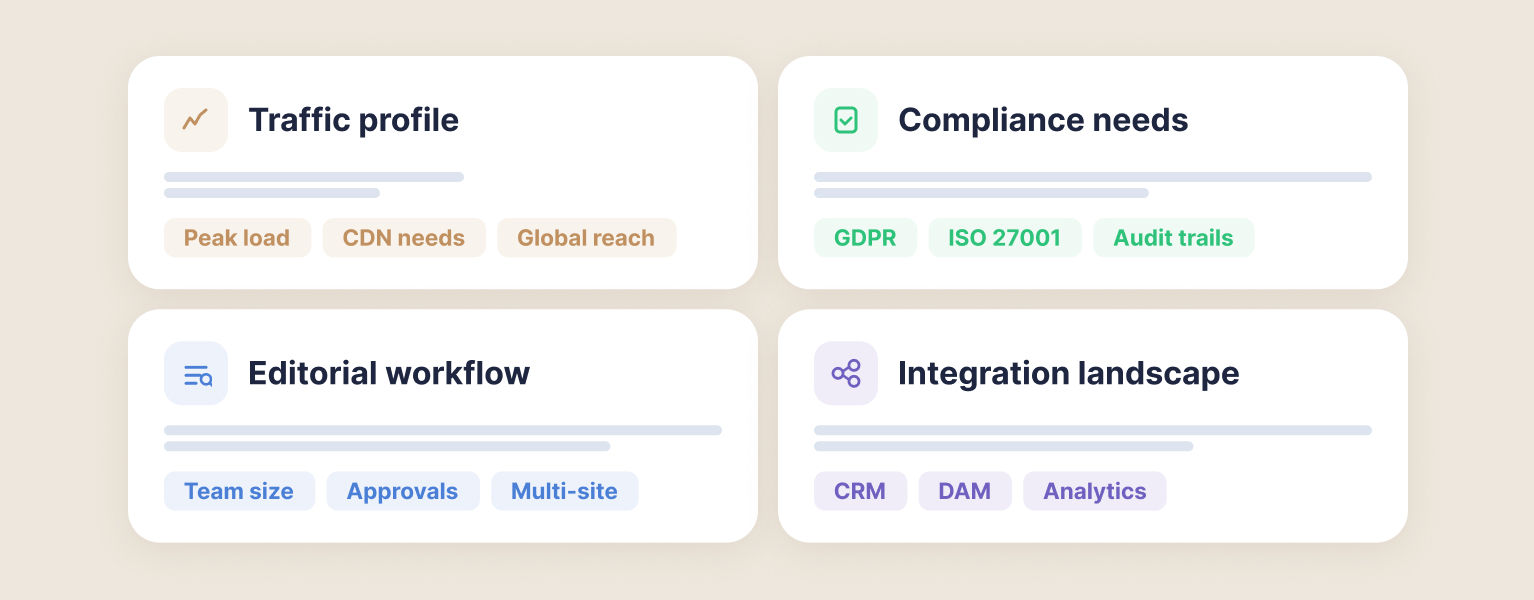1534x600 pixels.
Task: Open the Traffic profile card heading
Action: 353,120
